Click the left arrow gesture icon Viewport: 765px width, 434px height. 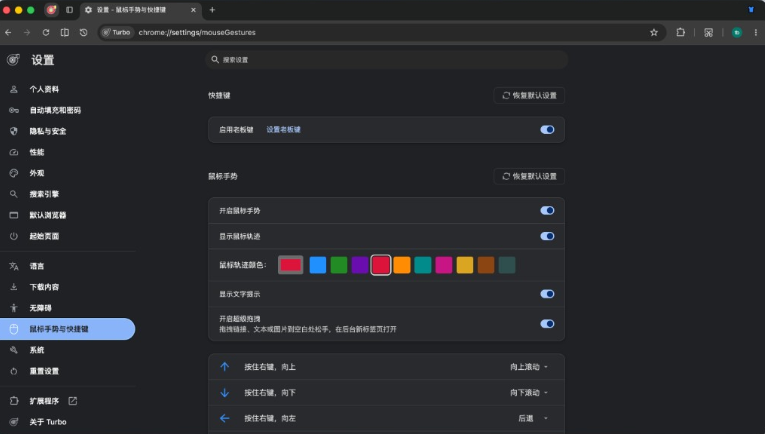point(224,418)
